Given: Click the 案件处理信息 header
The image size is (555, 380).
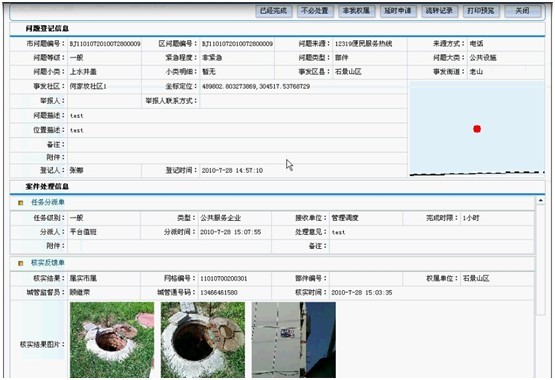Looking at the screenshot, I should (47, 186).
